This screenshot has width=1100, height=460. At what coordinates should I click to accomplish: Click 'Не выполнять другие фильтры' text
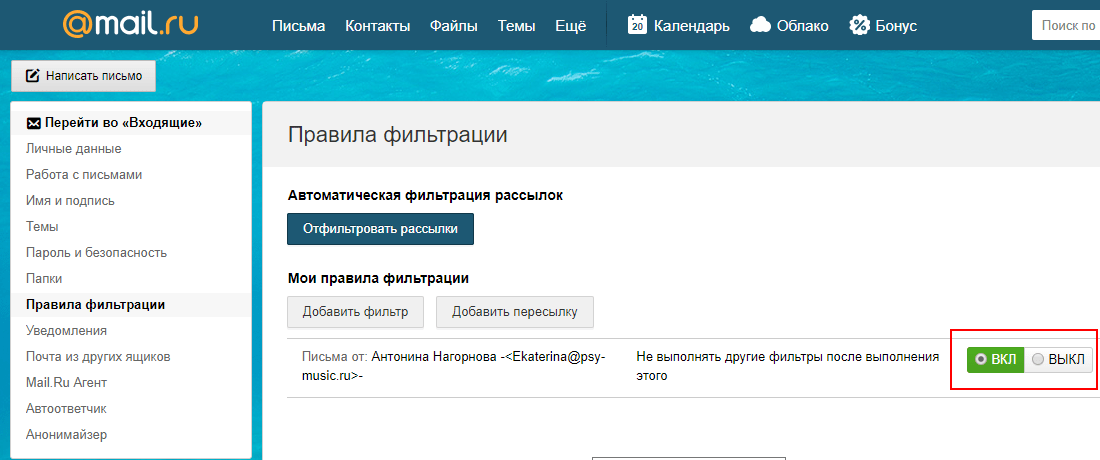(787, 366)
